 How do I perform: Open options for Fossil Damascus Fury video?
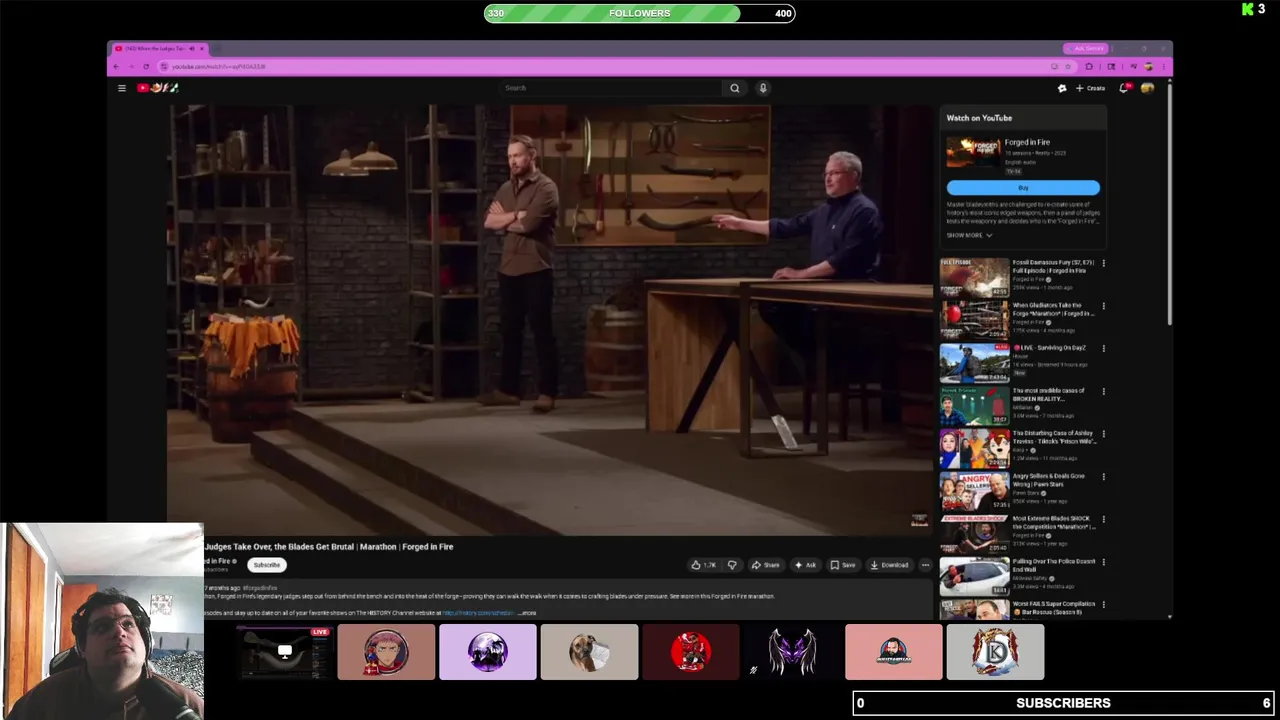tap(1103, 263)
